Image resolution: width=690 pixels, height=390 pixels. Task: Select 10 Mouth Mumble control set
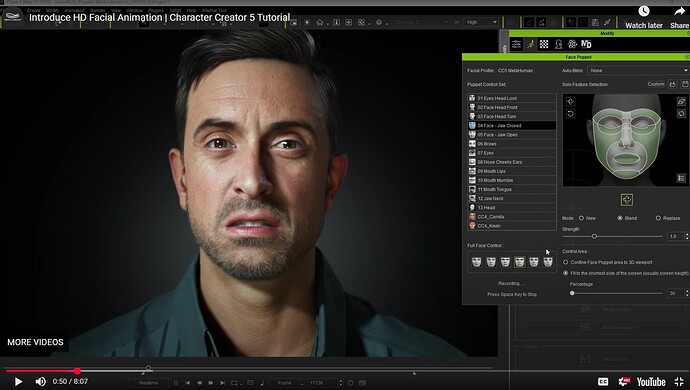[512, 180]
